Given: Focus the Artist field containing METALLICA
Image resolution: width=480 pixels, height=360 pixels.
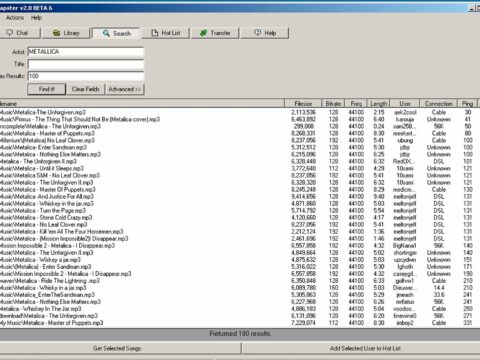Looking at the screenshot, I should point(86,52).
